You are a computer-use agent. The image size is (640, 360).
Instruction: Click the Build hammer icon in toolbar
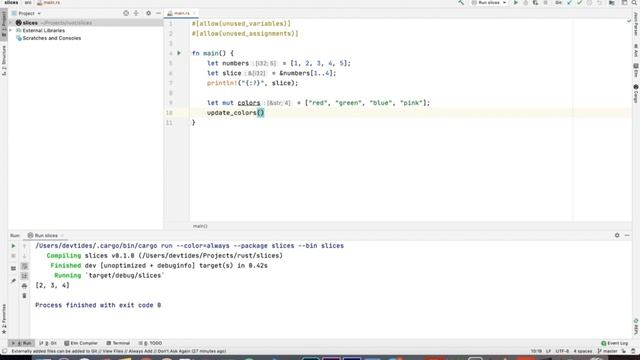[461, 2]
